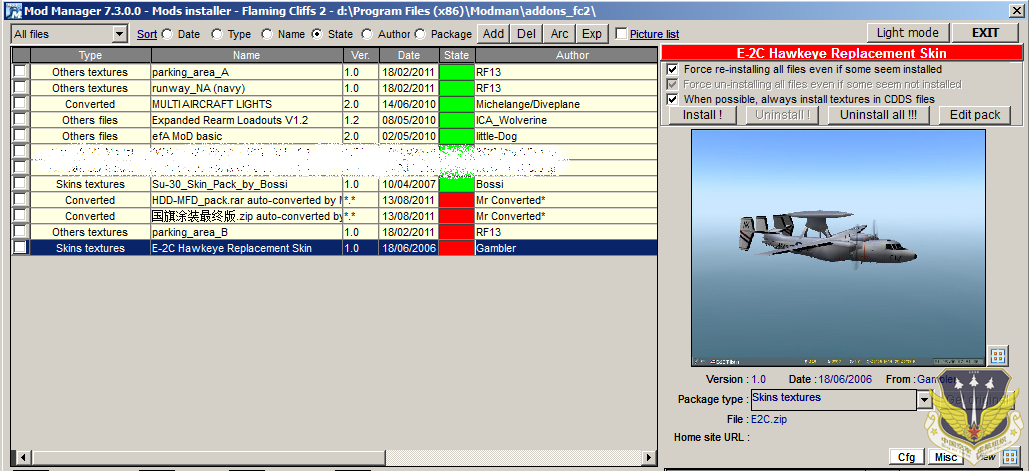
Task: Click the Arc button
Action: [560, 33]
